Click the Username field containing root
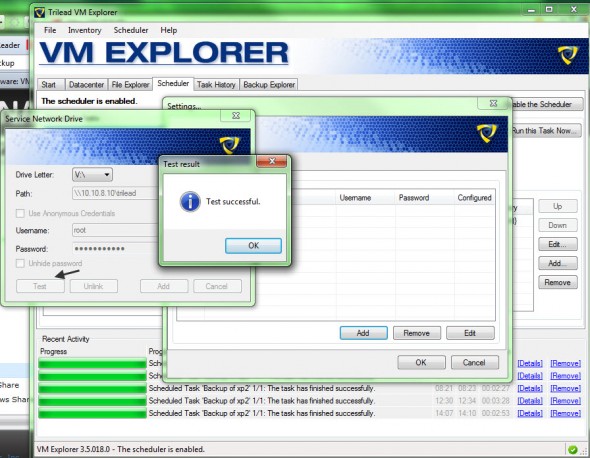This screenshot has width=590, height=458. (x=115, y=230)
